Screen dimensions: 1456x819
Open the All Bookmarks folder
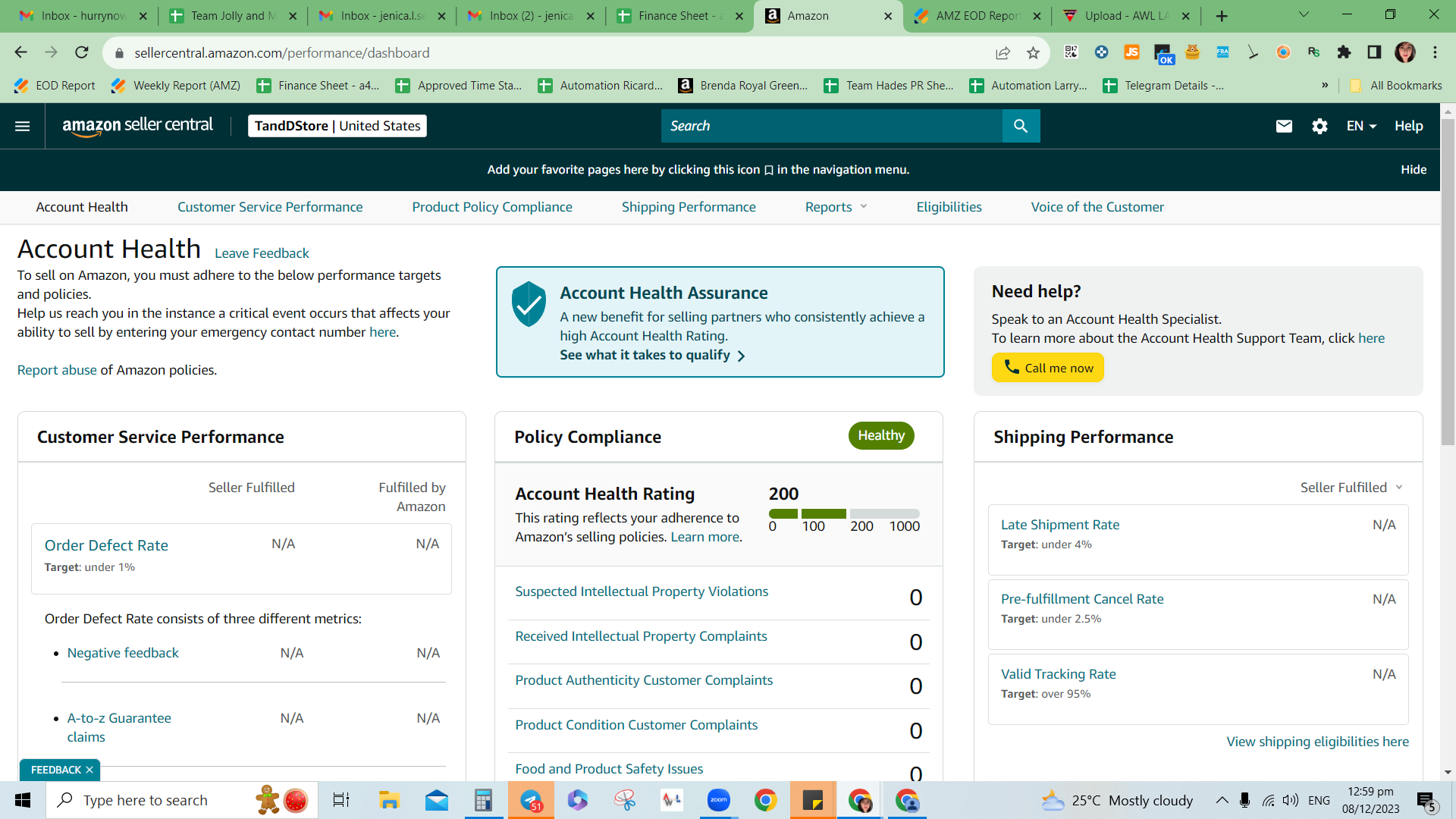pos(1395,85)
